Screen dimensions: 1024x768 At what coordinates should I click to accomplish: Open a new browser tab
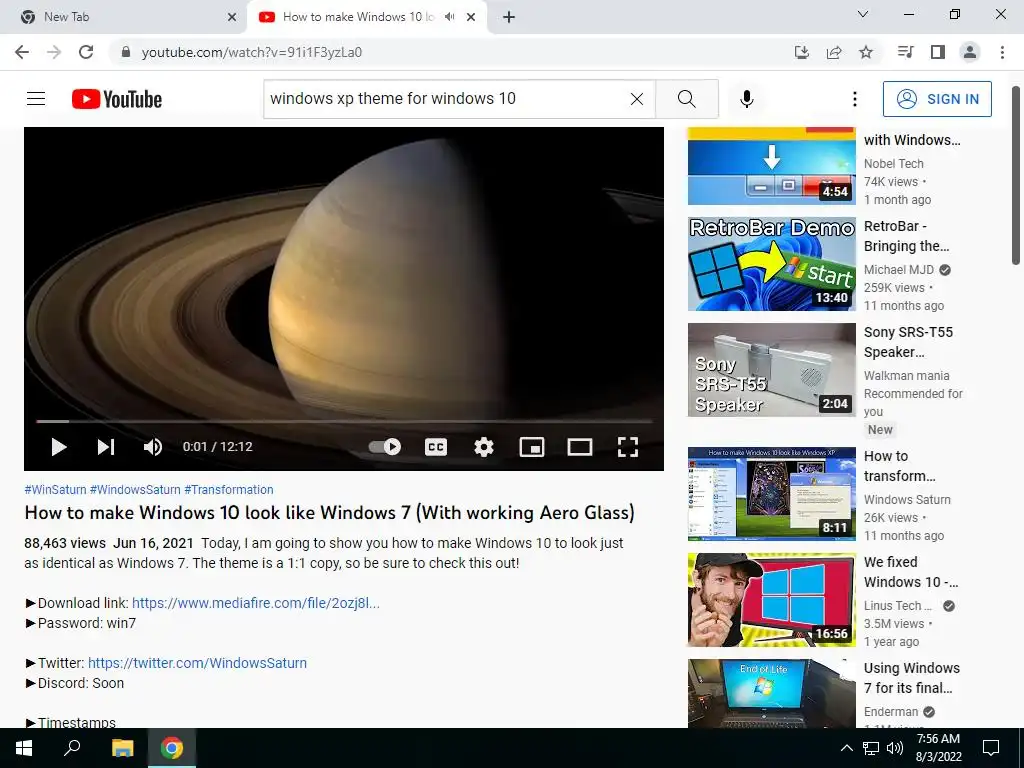pos(509,17)
